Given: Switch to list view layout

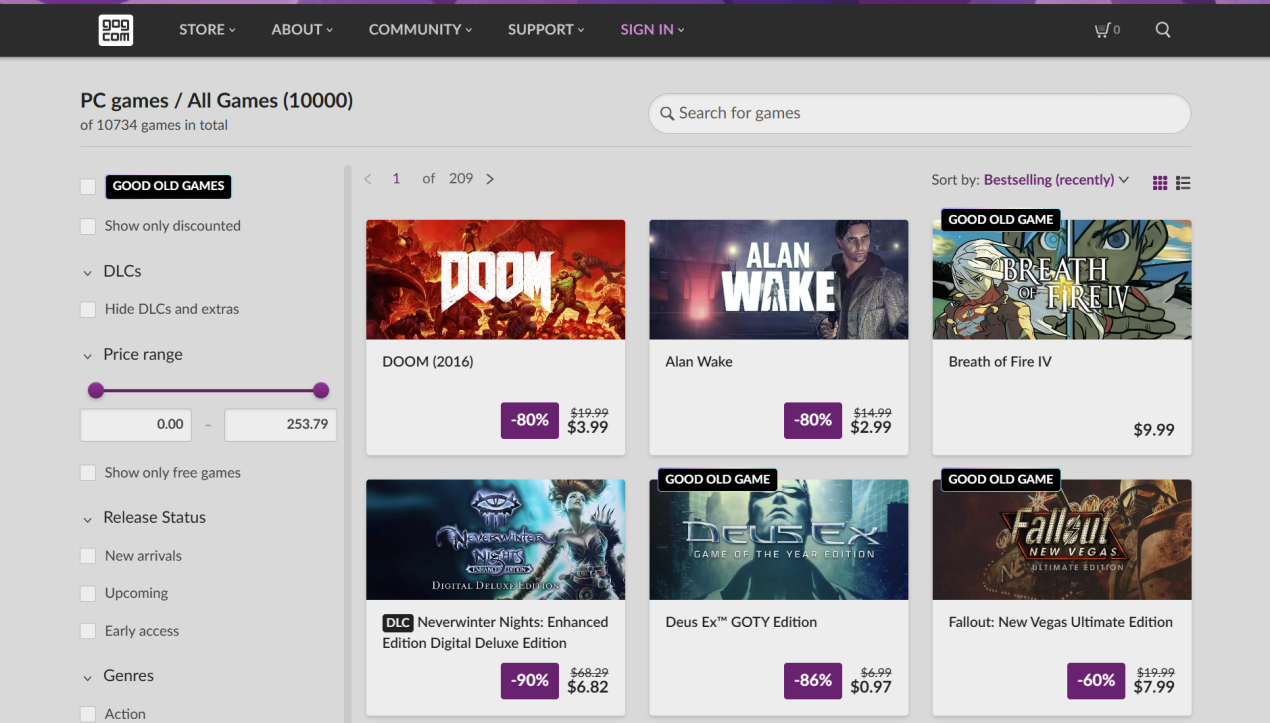Looking at the screenshot, I should (1183, 182).
